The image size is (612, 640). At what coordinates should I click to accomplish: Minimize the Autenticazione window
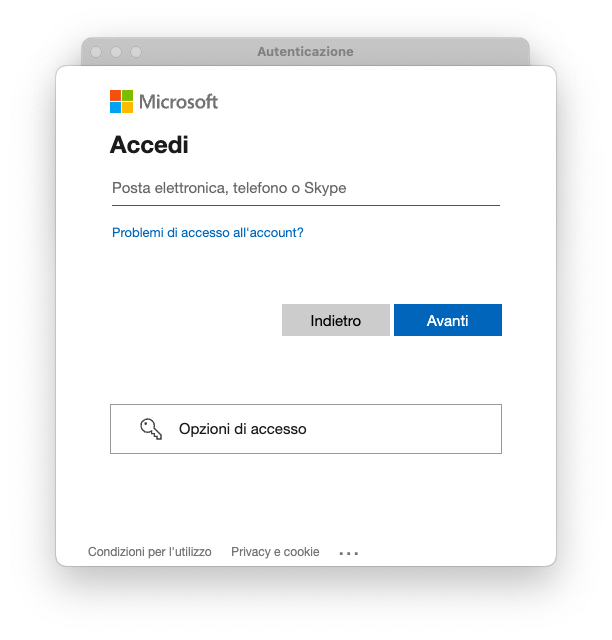[x=116, y=52]
